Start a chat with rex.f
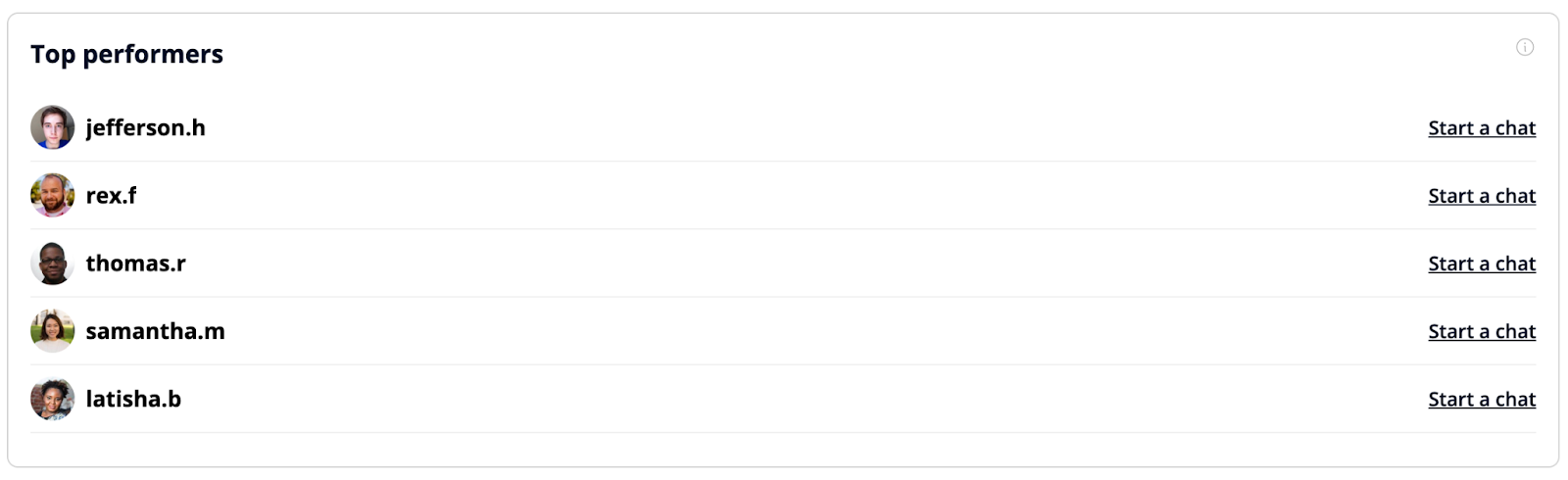Screen dimensions: 1568x480 (1481, 196)
